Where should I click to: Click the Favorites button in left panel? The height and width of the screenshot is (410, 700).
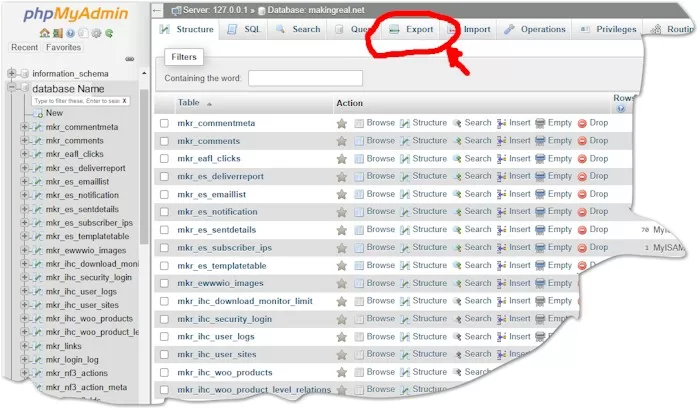click(x=63, y=47)
